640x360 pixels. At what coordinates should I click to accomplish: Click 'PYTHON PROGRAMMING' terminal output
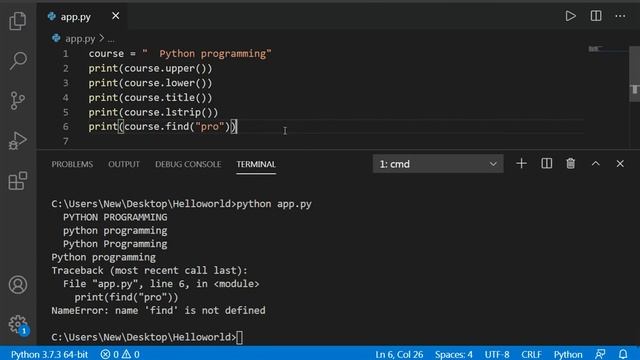click(x=115, y=217)
